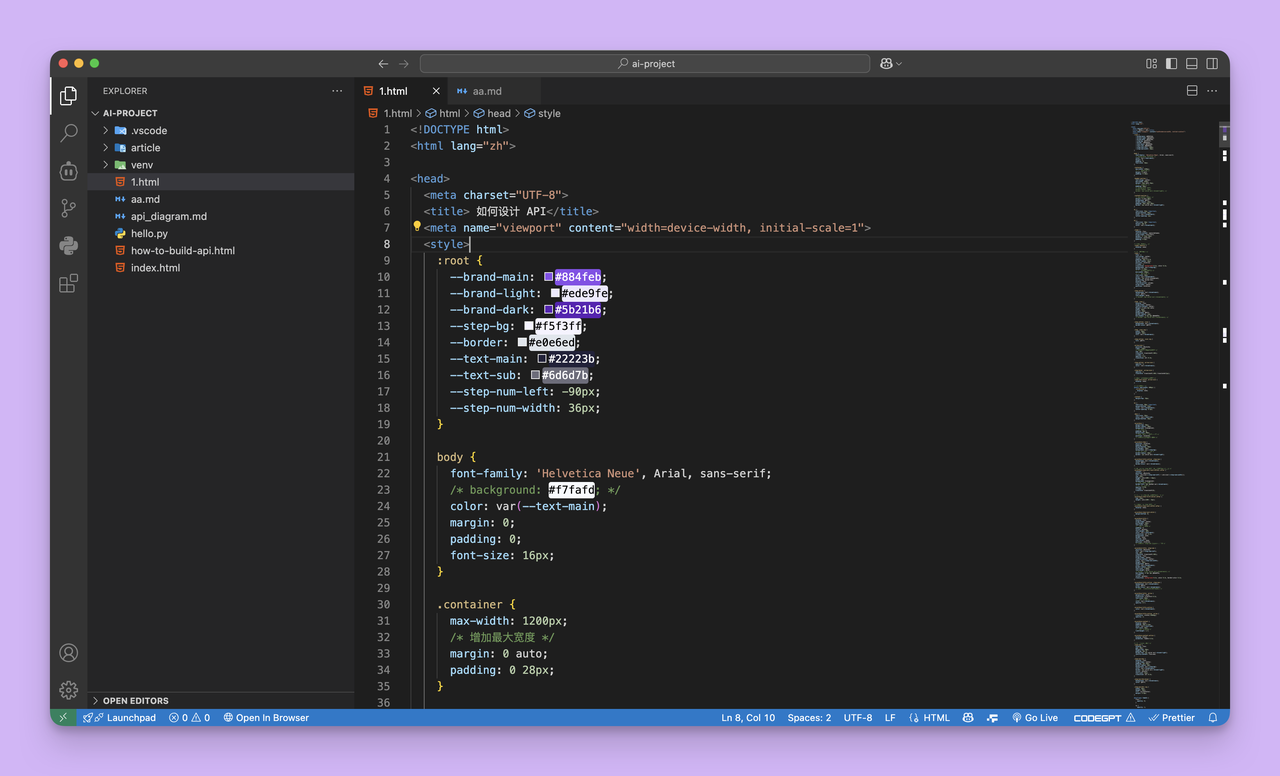Open color picker for #ede9fe swatch
The height and width of the screenshot is (776, 1280).
[556, 293]
